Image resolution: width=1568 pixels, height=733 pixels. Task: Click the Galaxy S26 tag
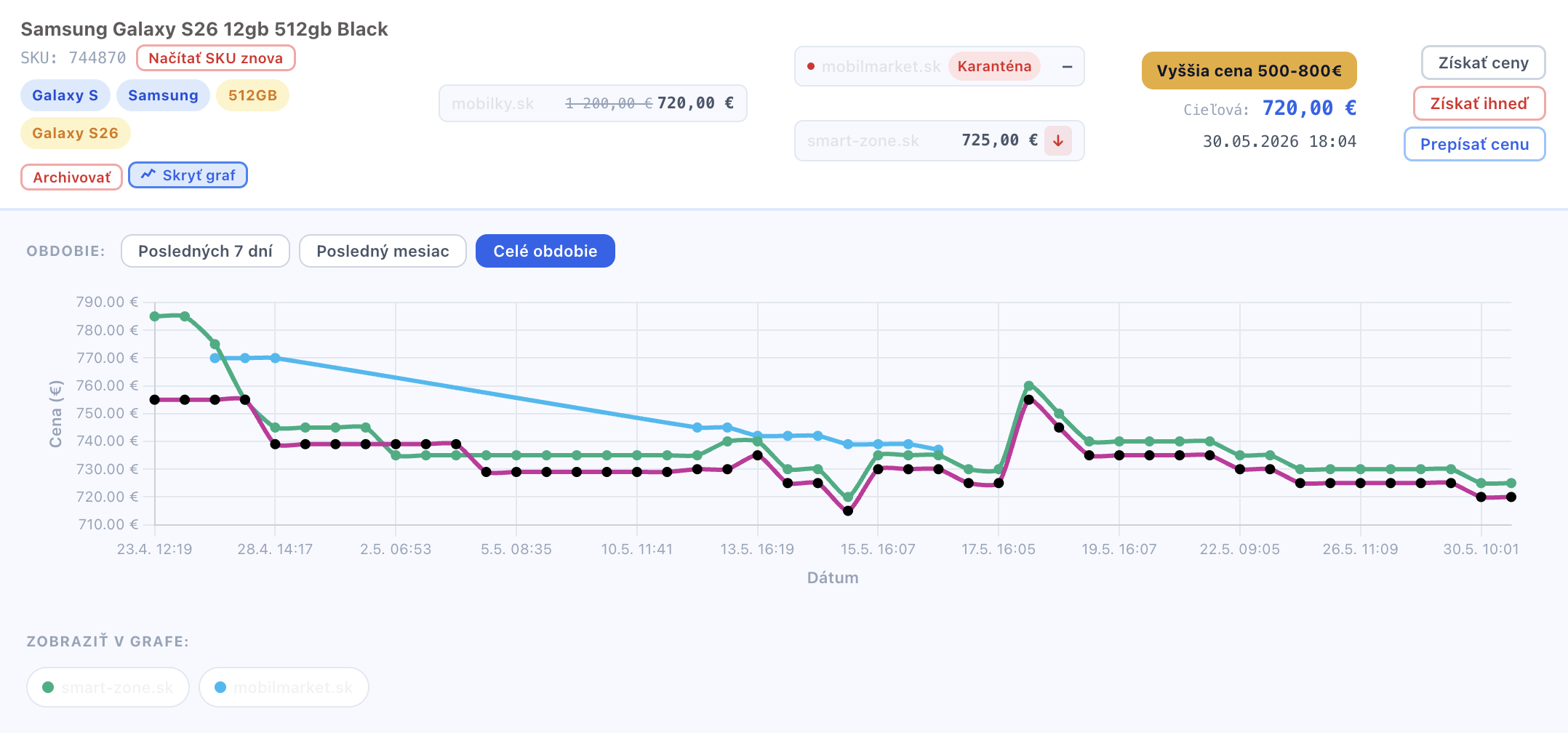(x=75, y=133)
